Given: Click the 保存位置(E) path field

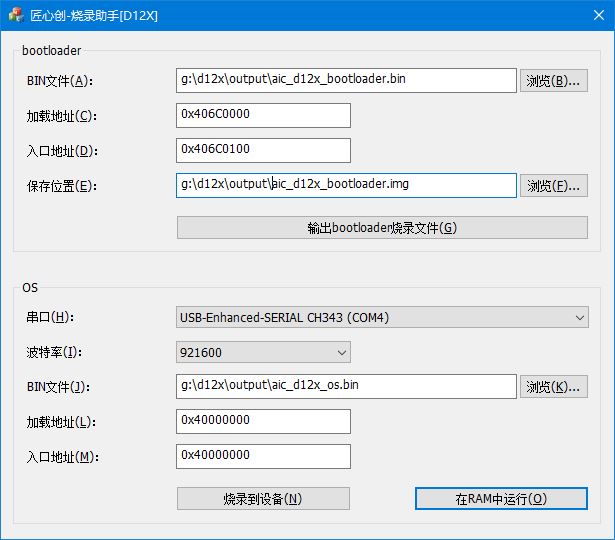Looking at the screenshot, I should pos(346,185).
